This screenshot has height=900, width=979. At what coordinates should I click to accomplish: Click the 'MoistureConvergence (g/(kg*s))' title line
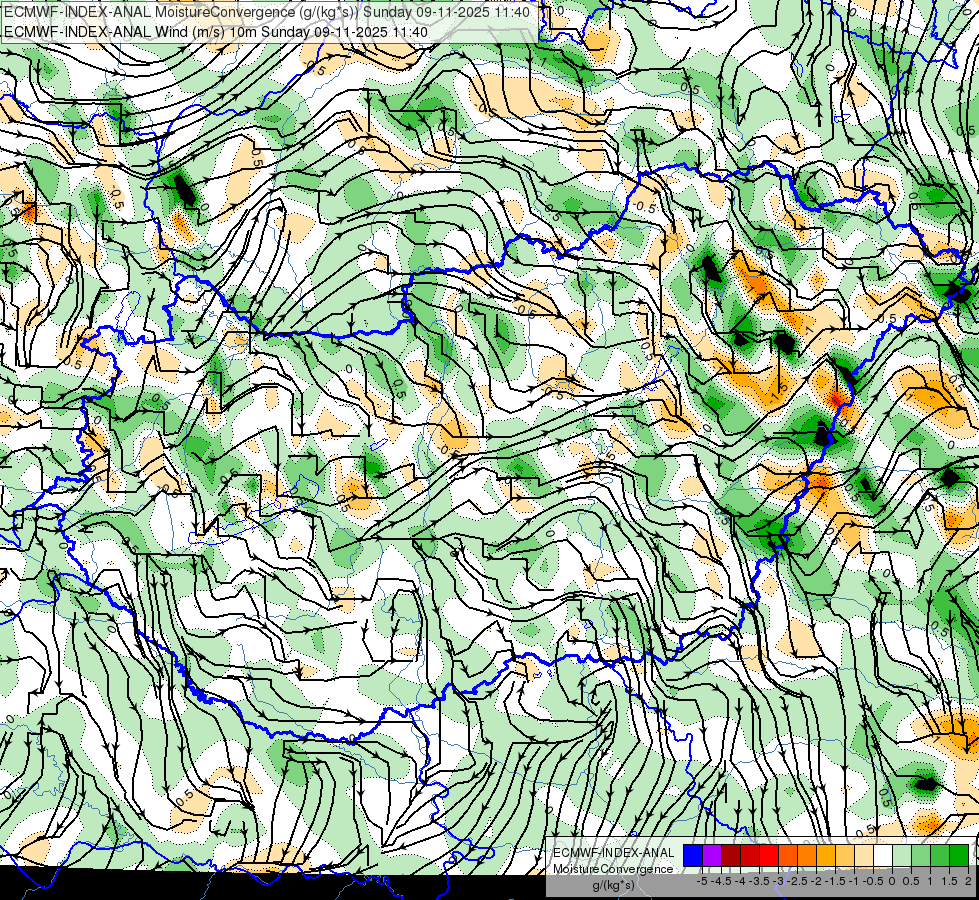267,12
